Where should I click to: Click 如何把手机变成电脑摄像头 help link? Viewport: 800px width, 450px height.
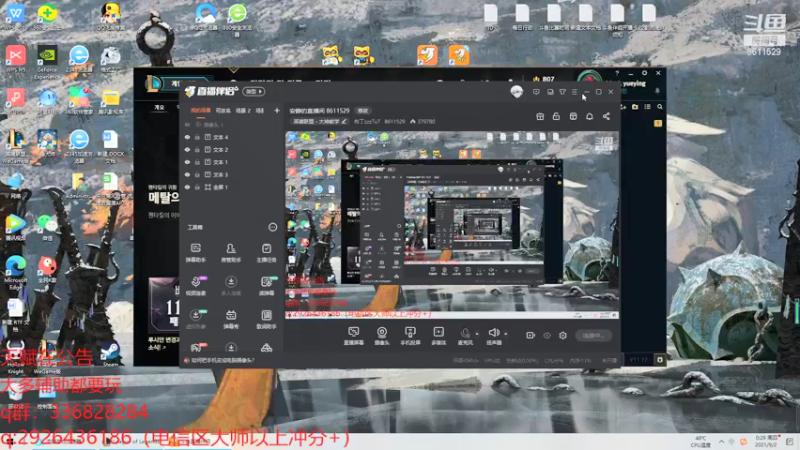click(x=222, y=360)
